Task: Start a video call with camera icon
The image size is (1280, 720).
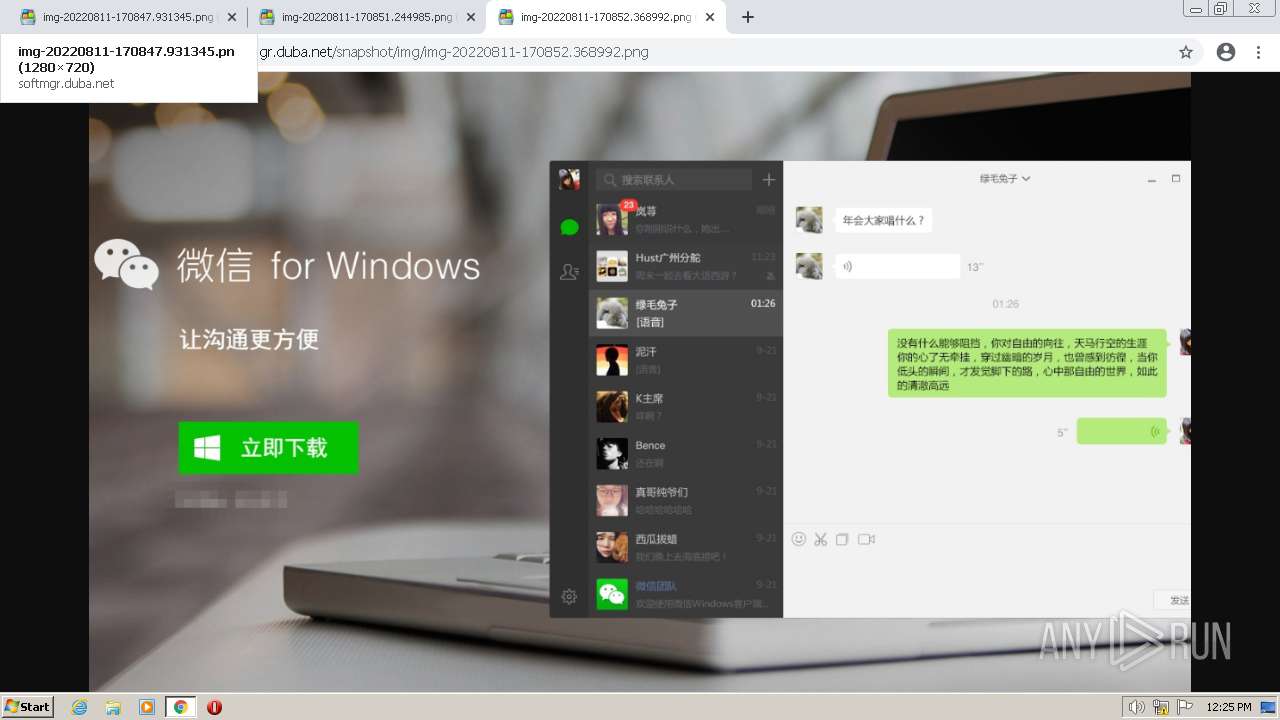Action: pos(866,539)
